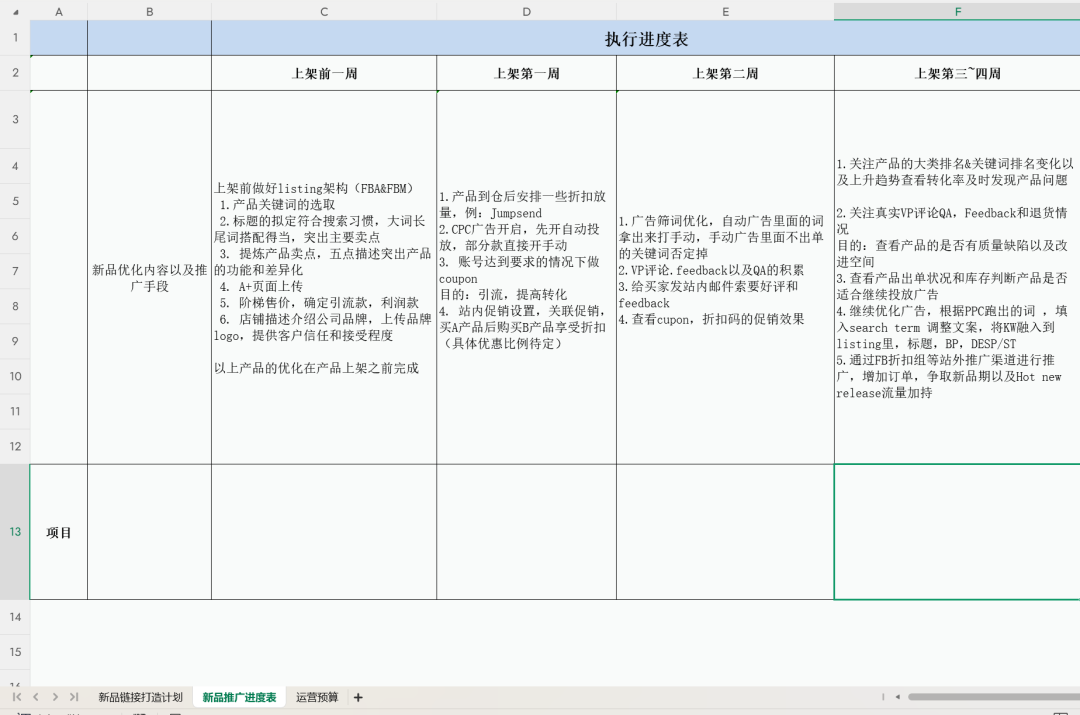This screenshot has height=715, width=1080.
Task: Select column A header
Action: 59,12
